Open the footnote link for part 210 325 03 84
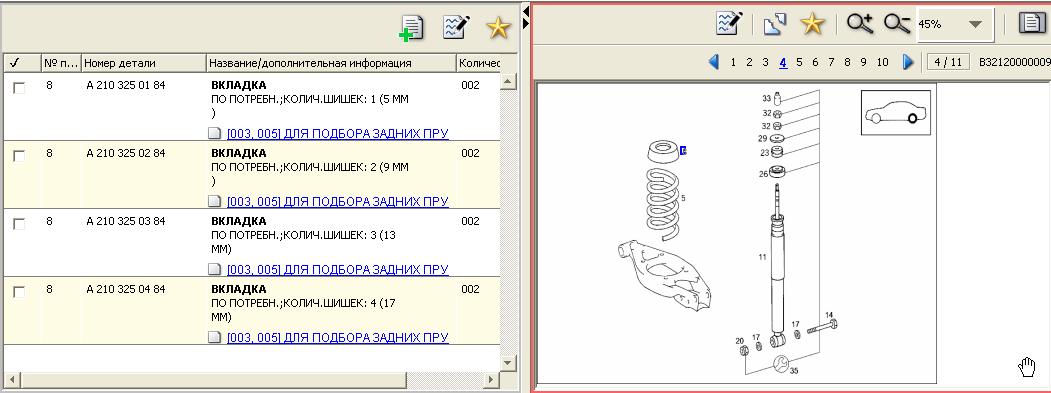 click(x=337, y=269)
